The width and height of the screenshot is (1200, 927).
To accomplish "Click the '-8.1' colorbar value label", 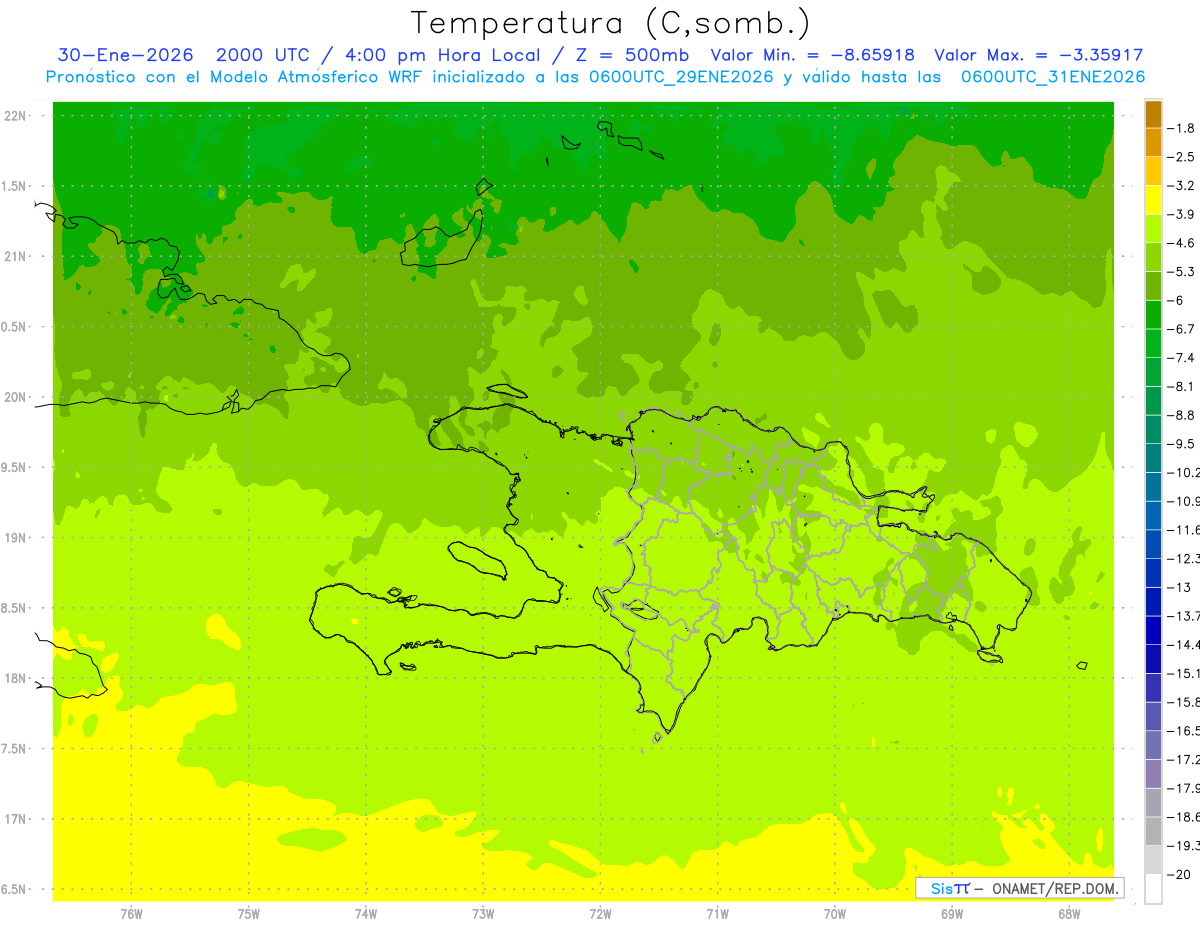I will (x=1181, y=387).
